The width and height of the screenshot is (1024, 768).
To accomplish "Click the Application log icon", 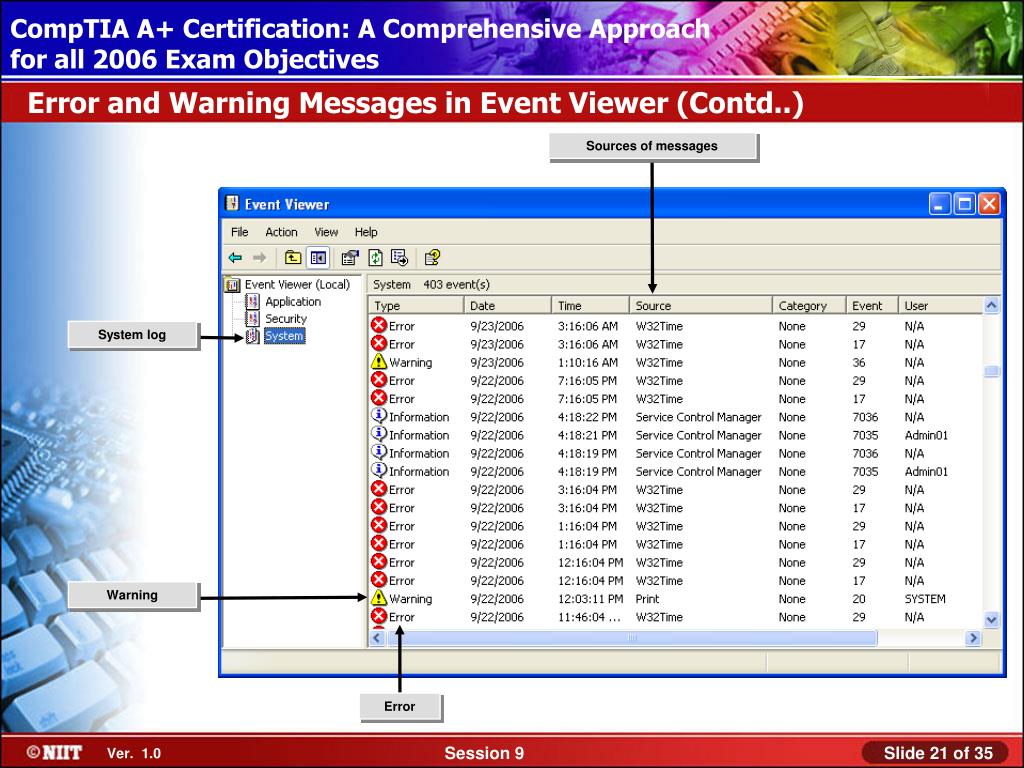I will tap(253, 302).
